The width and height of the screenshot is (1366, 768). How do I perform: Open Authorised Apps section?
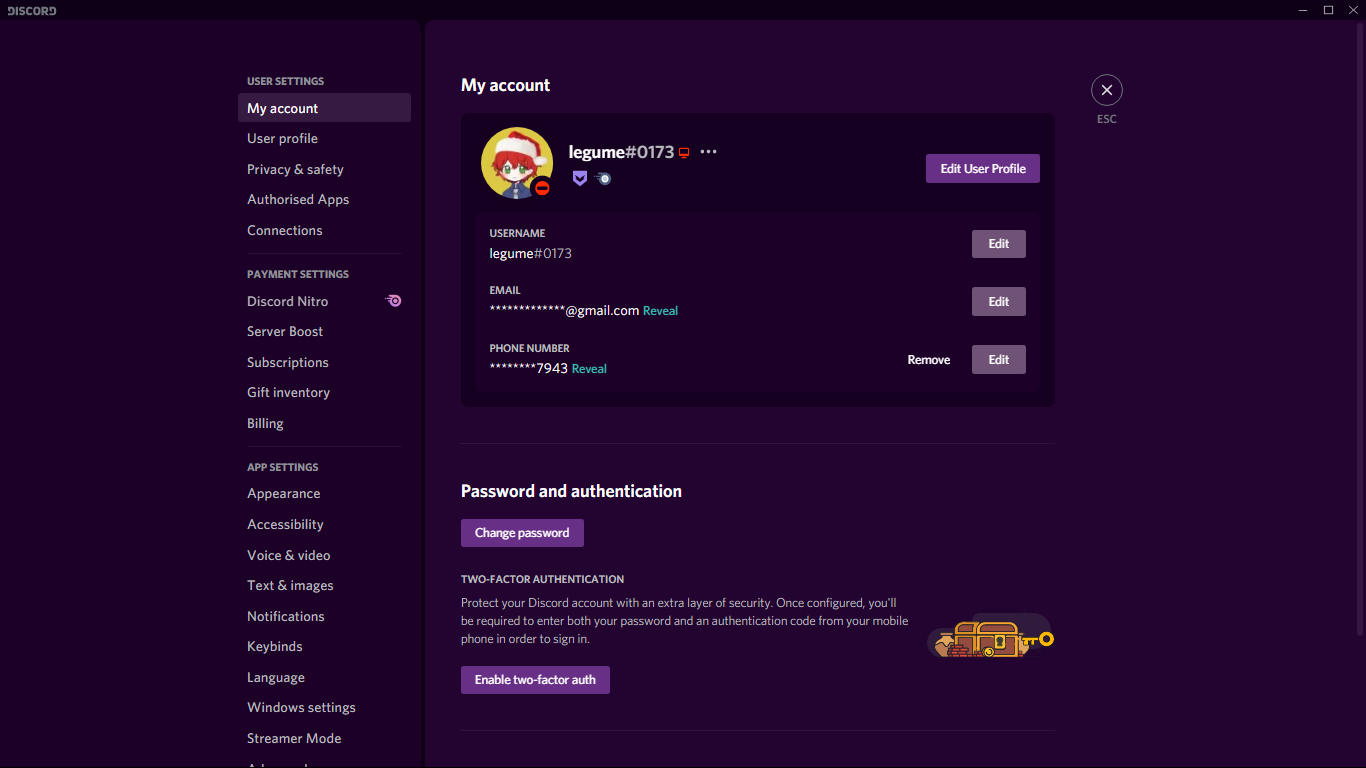coord(324,199)
